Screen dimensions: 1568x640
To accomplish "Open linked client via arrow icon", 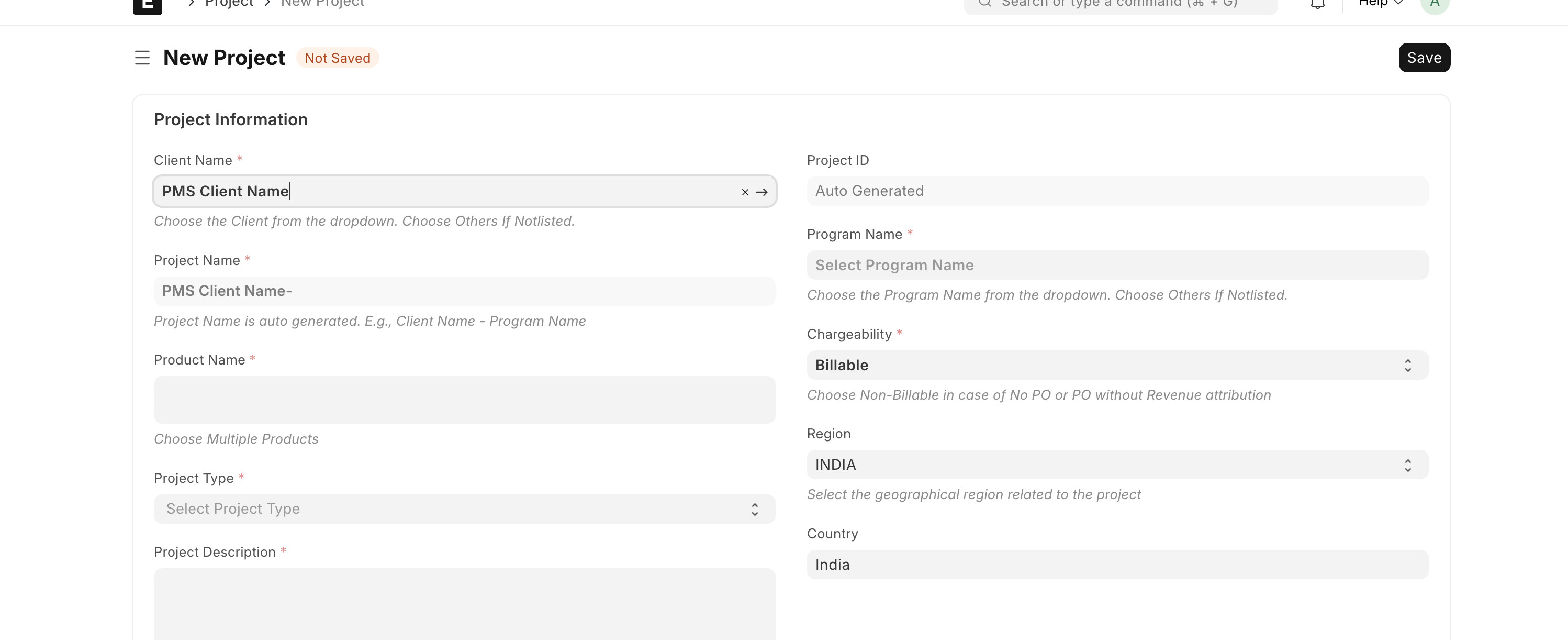I will [x=761, y=192].
